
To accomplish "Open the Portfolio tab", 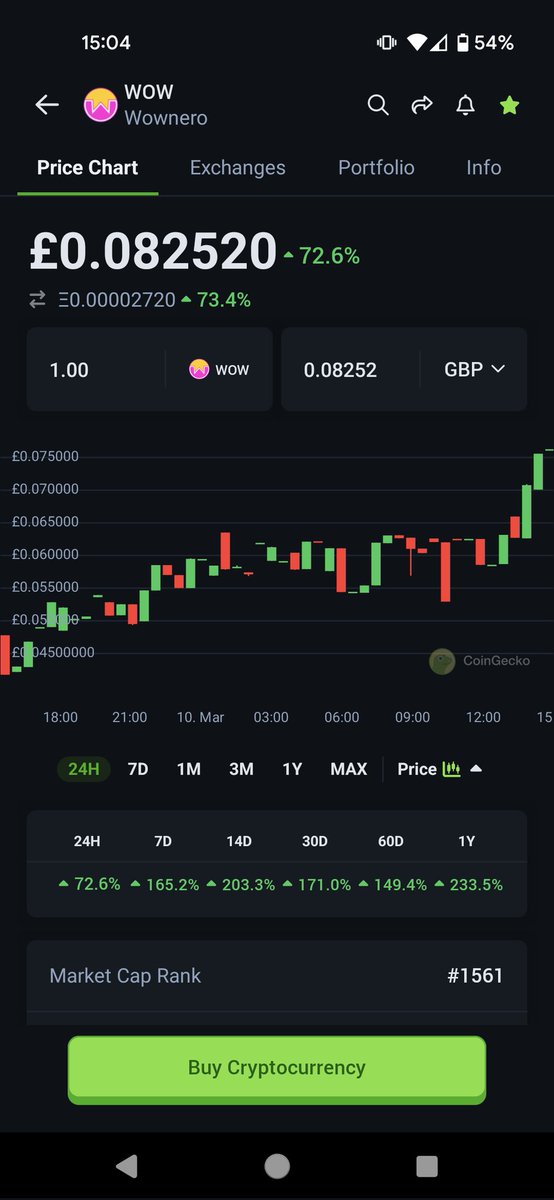I will click(x=376, y=168).
